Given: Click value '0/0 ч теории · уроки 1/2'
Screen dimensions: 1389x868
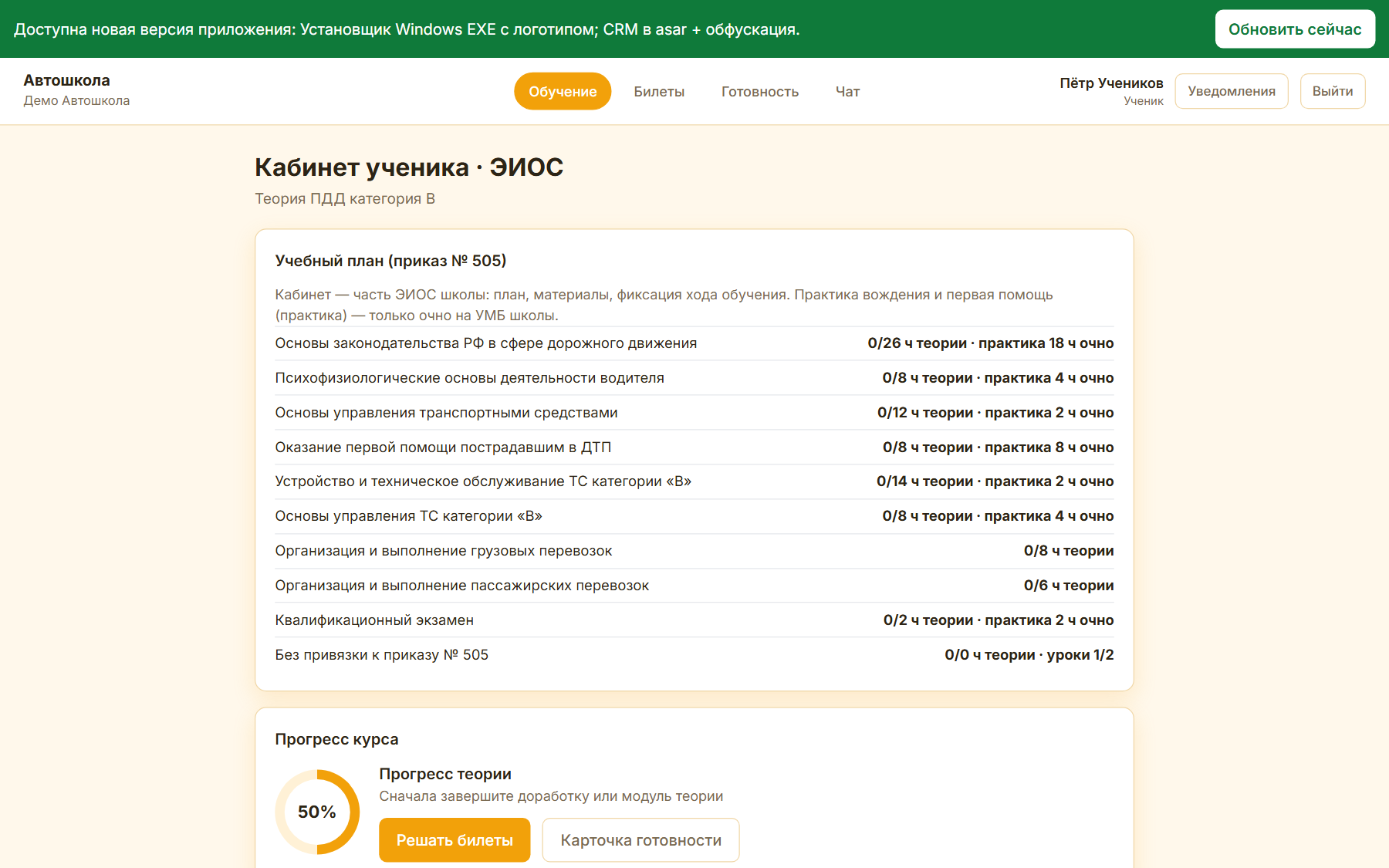Looking at the screenshot, I should (1029, 655).
